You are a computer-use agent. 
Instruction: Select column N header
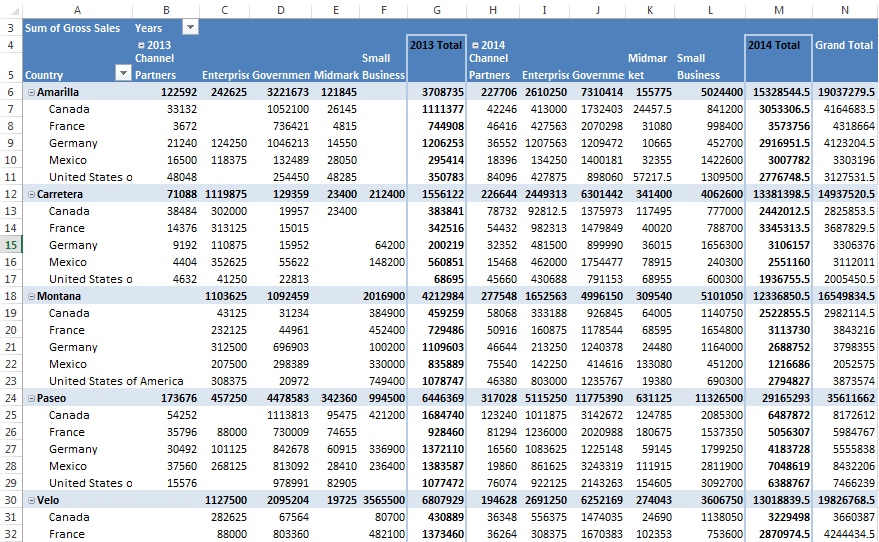pos(845,10)
